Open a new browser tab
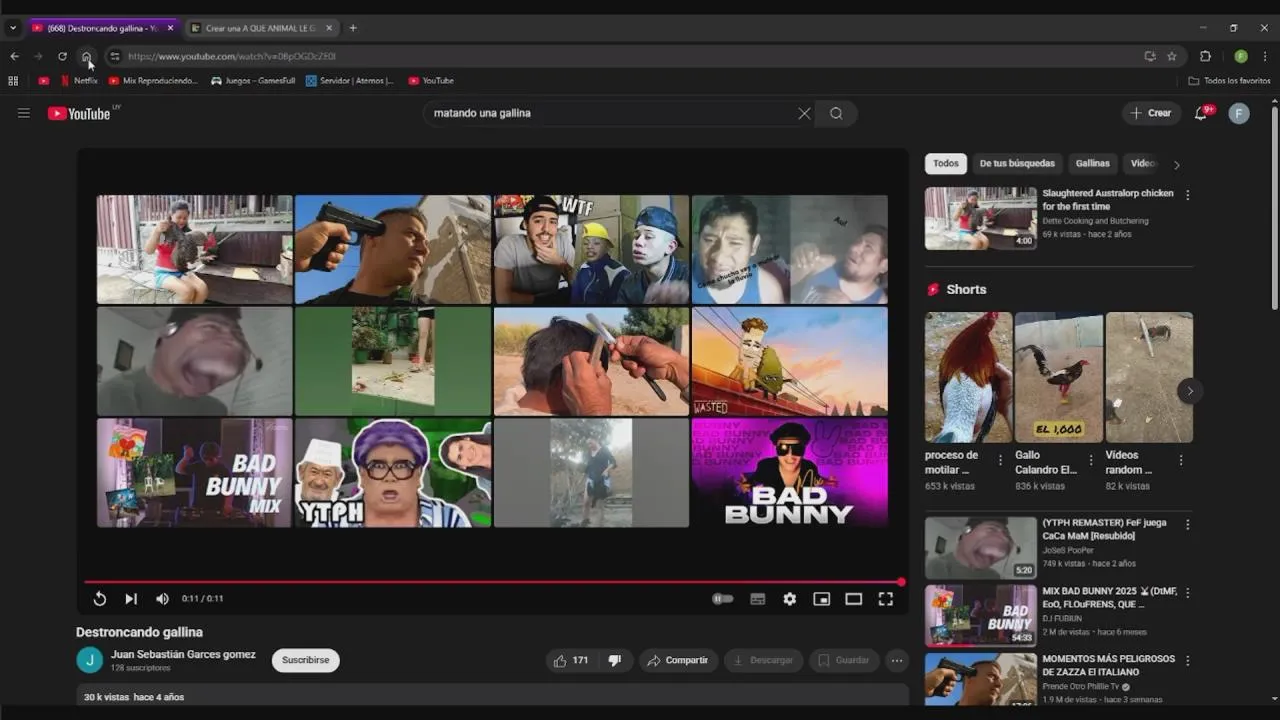The height and width of the screenshot is (720, 1280). 353,28
